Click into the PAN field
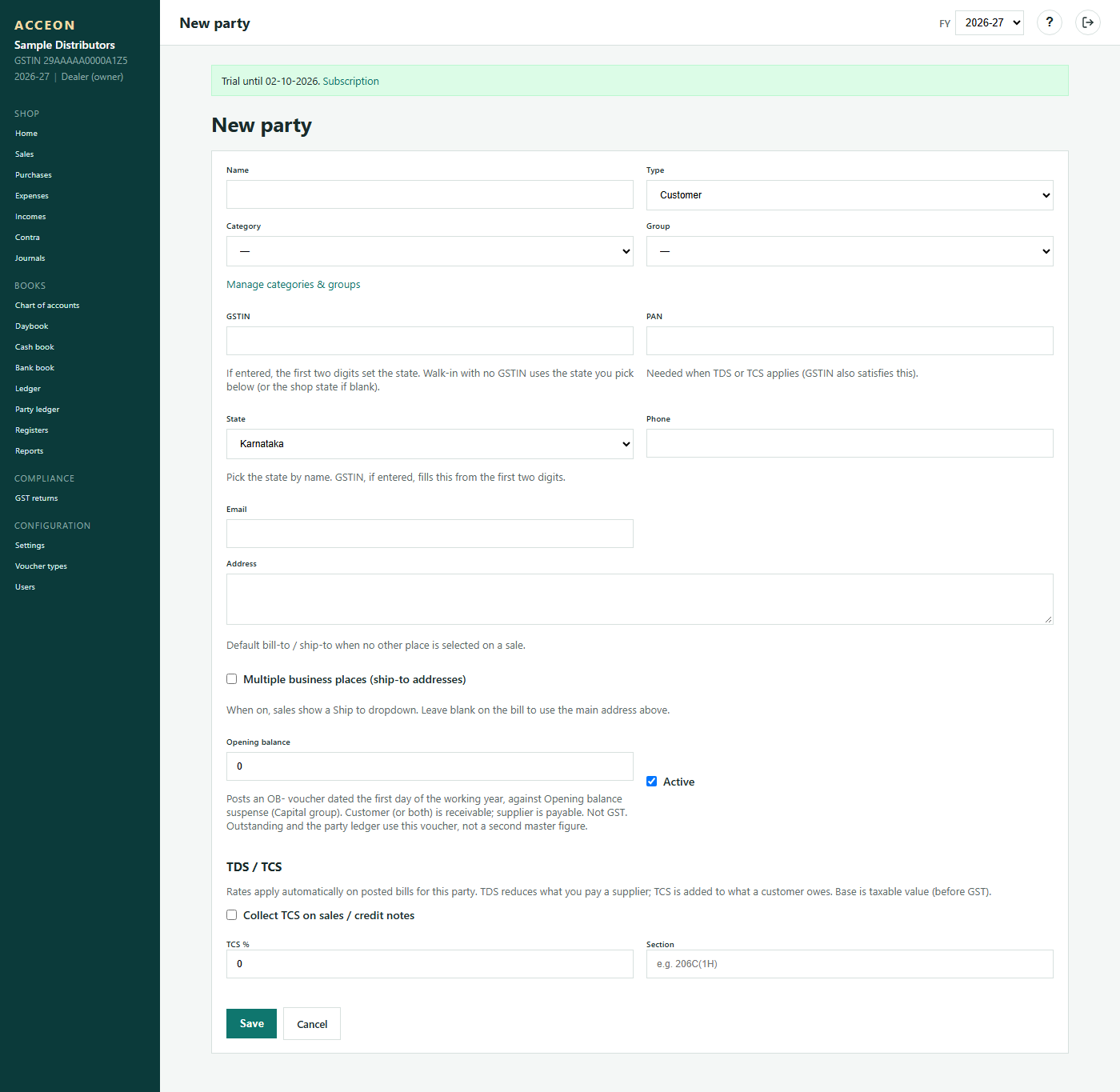Screen dimensions: 1120x1092 click(x=850, y=341)
